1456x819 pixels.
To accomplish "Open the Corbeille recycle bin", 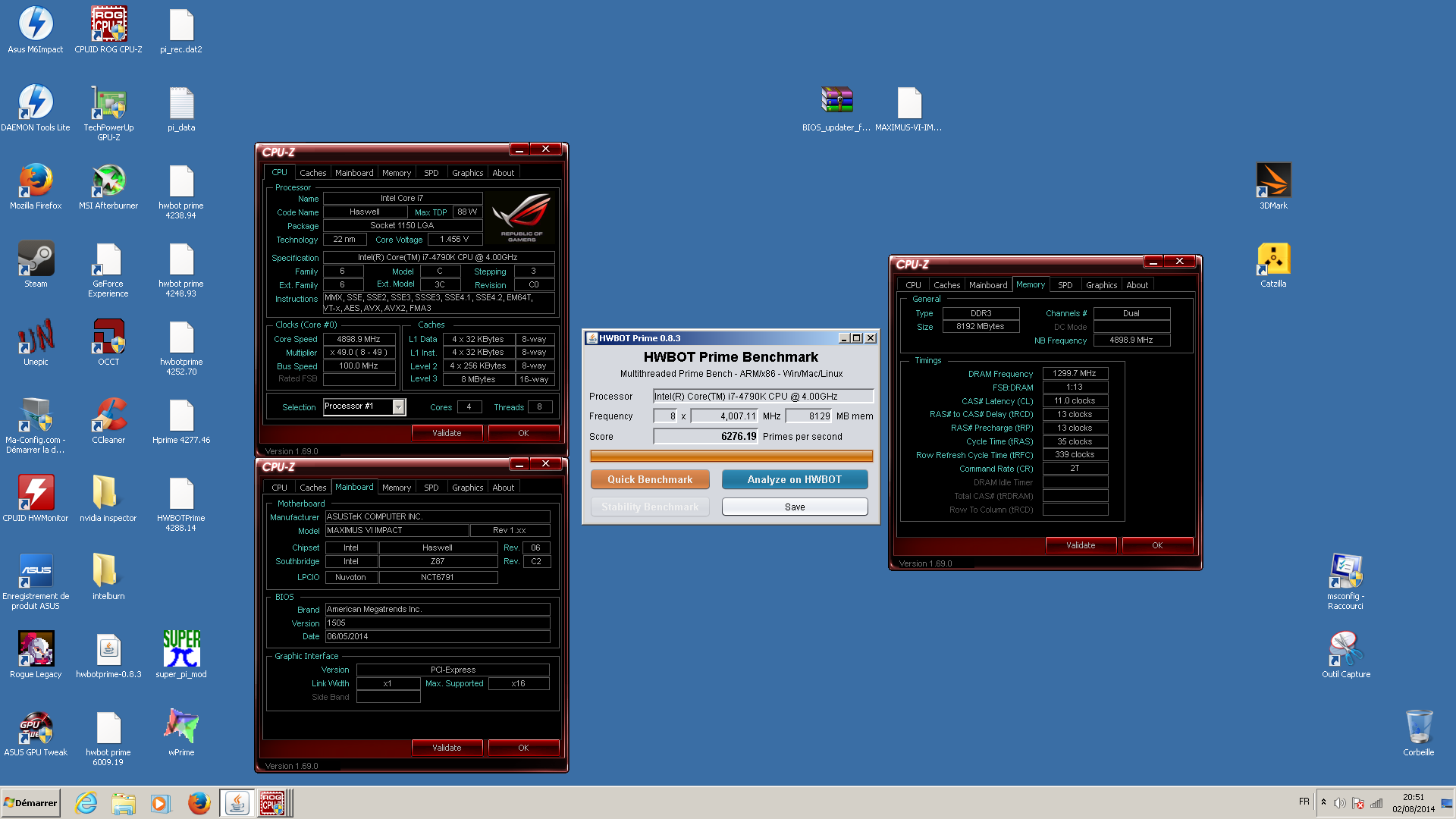I will tap(1419, 733).
